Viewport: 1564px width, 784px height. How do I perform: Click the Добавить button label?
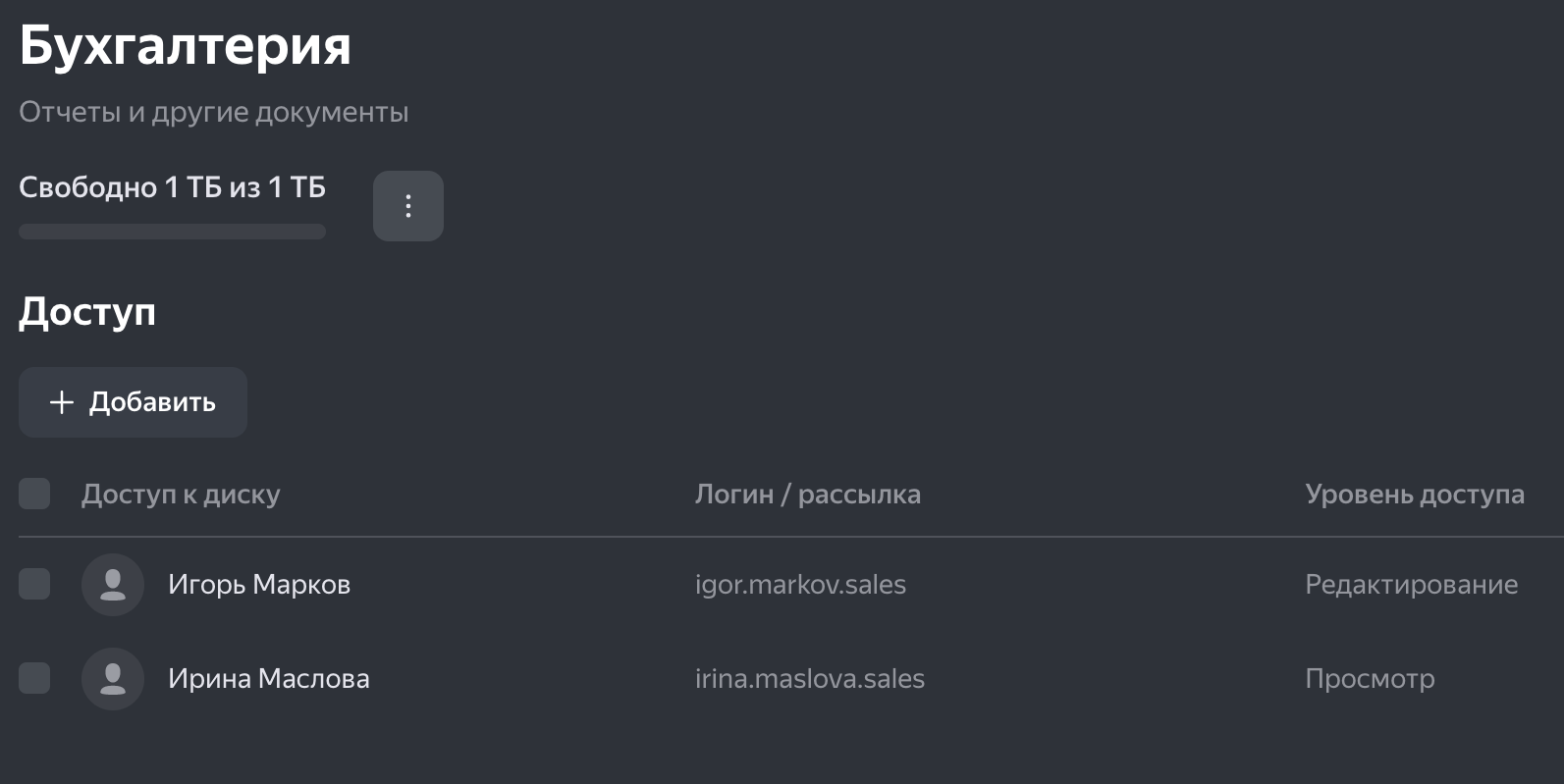[152, 402]
